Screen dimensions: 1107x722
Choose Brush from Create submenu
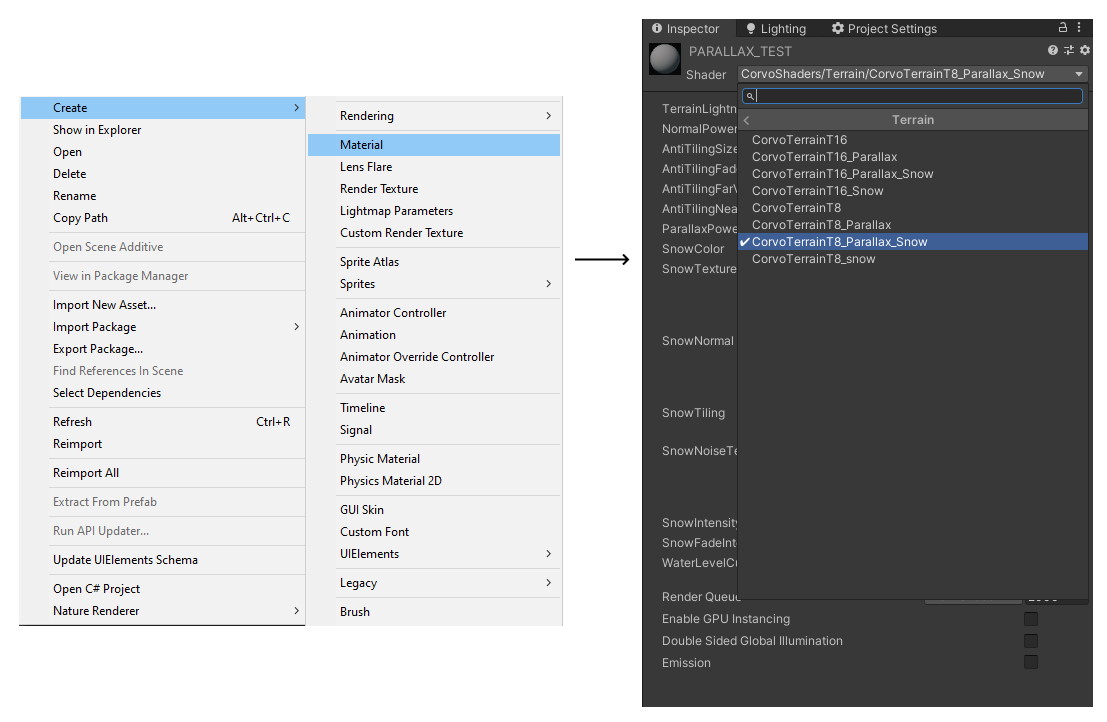pos(434,612)
